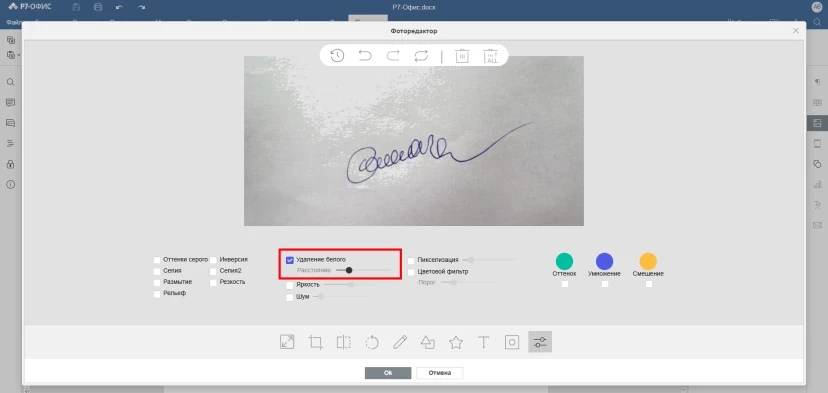The width and height of the screenshot is (828, 393).
Task: Click the Отмена button
Action: (x=440, y=373)
